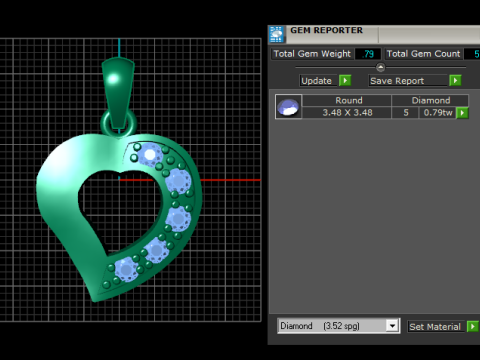
Task: Click the Total Gem Weight label
Action: tap(312, 54)
